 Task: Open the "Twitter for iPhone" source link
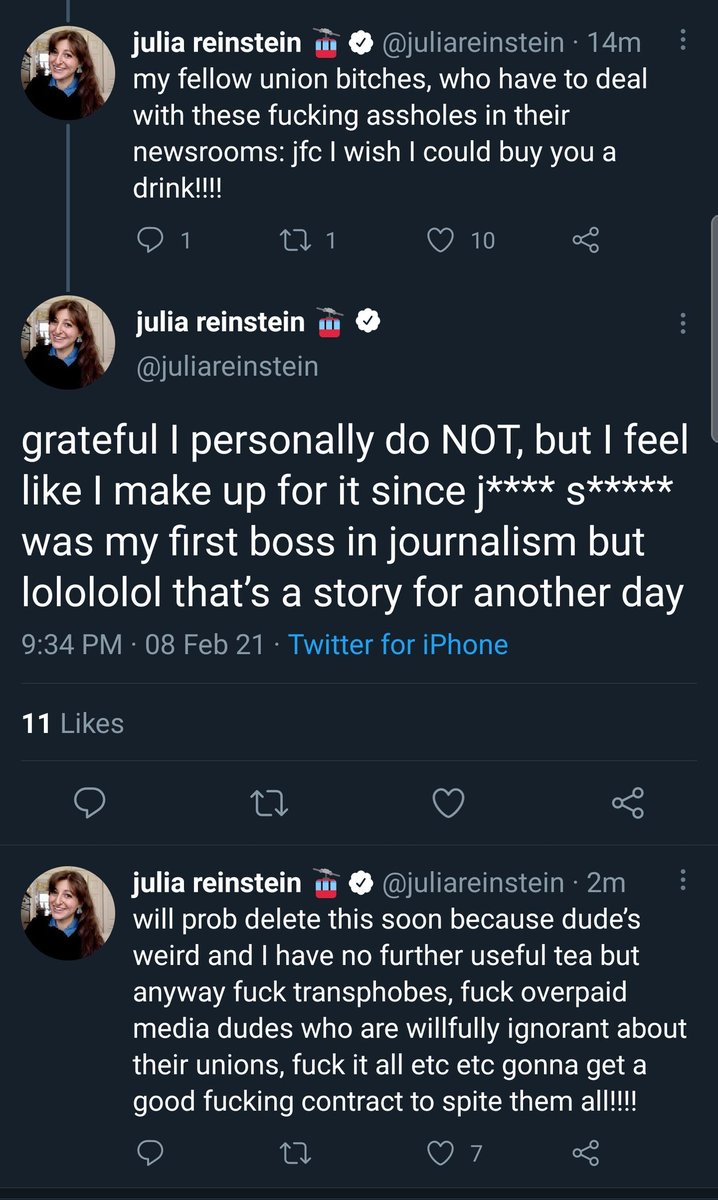click(x=398, y=645)
